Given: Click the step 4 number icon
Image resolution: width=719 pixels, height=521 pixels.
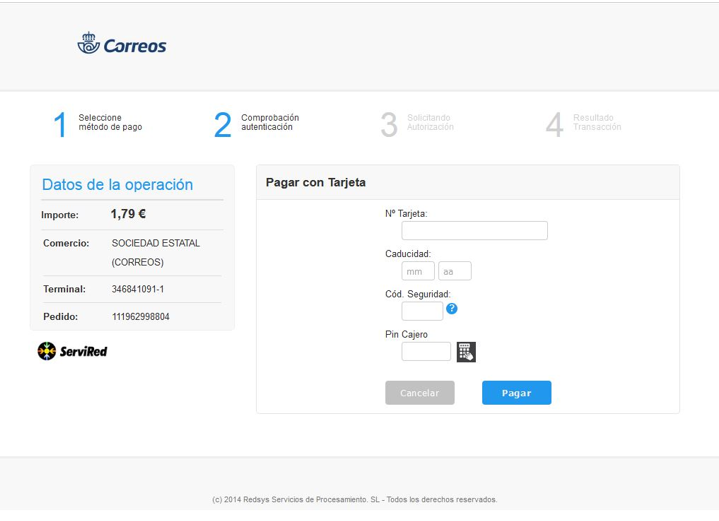Looking at the screenshot, I should (554, 124).
